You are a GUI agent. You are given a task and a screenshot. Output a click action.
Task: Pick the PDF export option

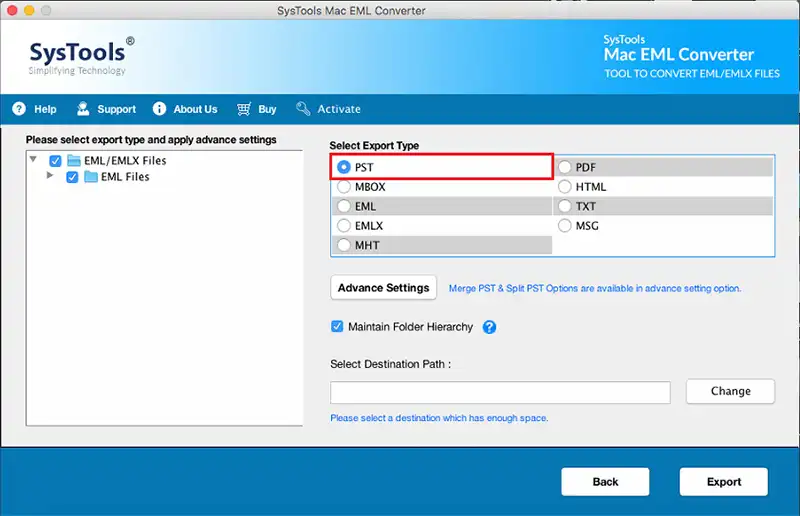click(564, 167)
